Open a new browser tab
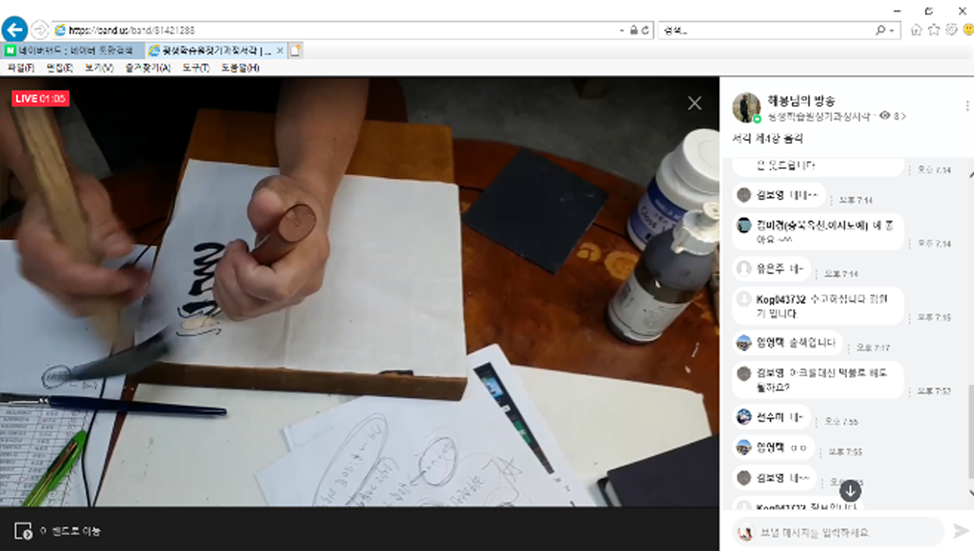The height and width of the screenshot is (551, 974). point(296,50)
